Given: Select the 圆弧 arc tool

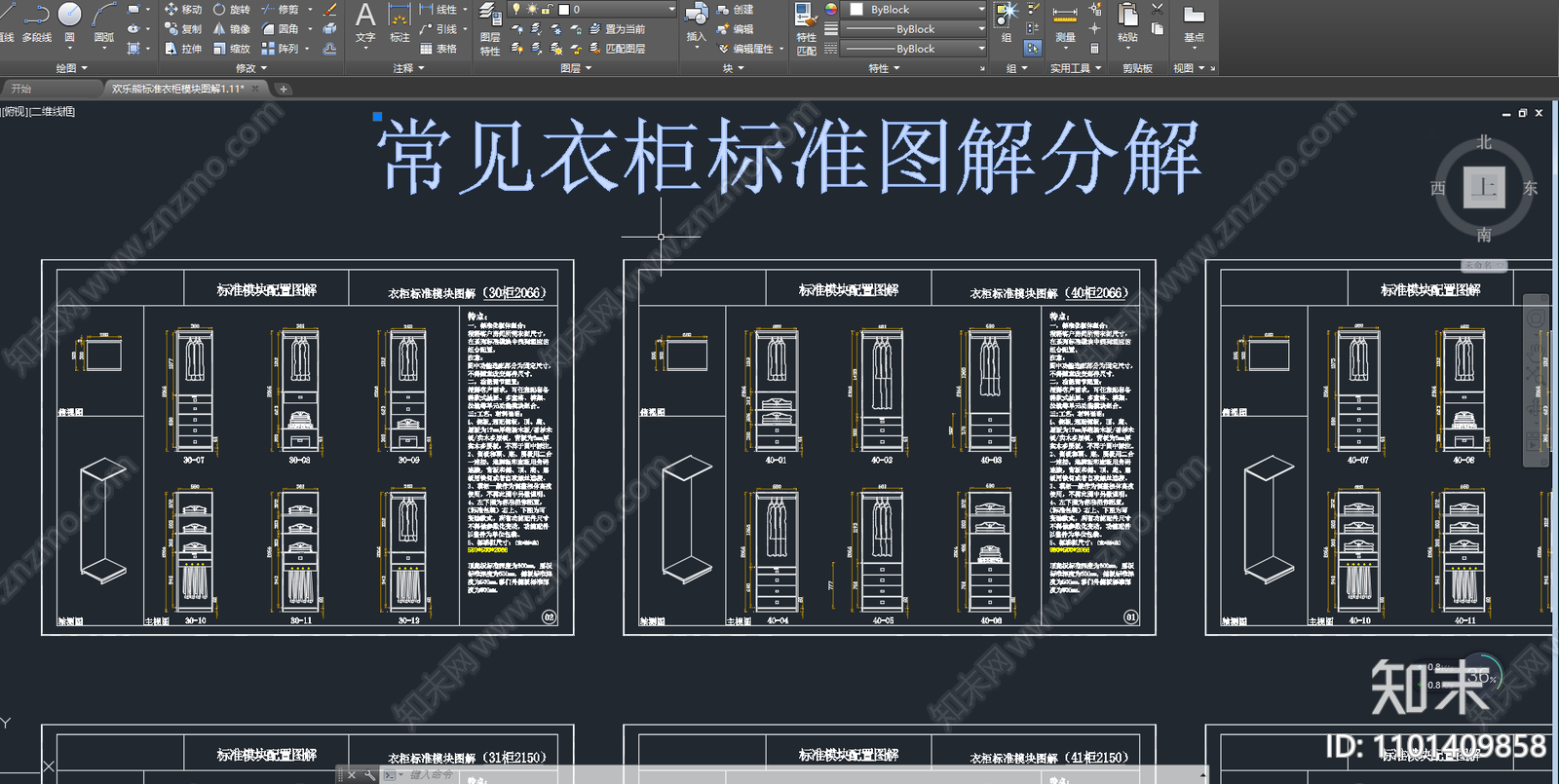Looking at the screenshot, I should pos(104,22).
